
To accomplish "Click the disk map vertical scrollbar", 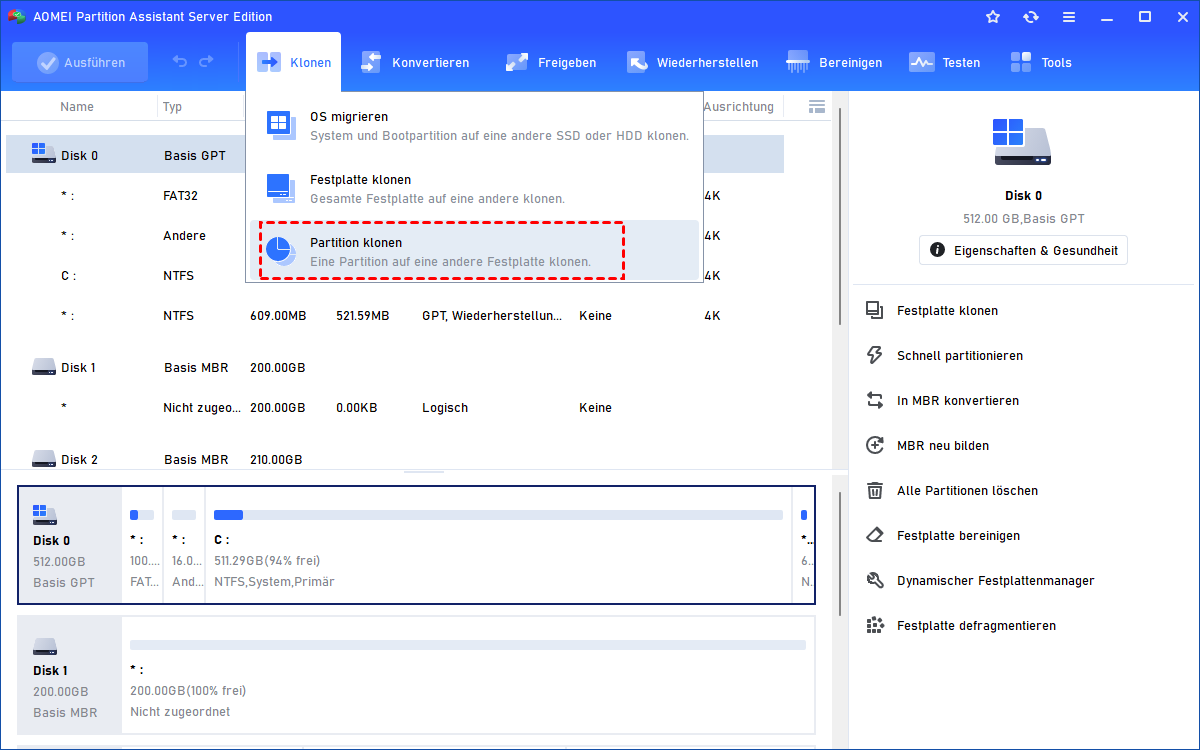I will point(840,553).
